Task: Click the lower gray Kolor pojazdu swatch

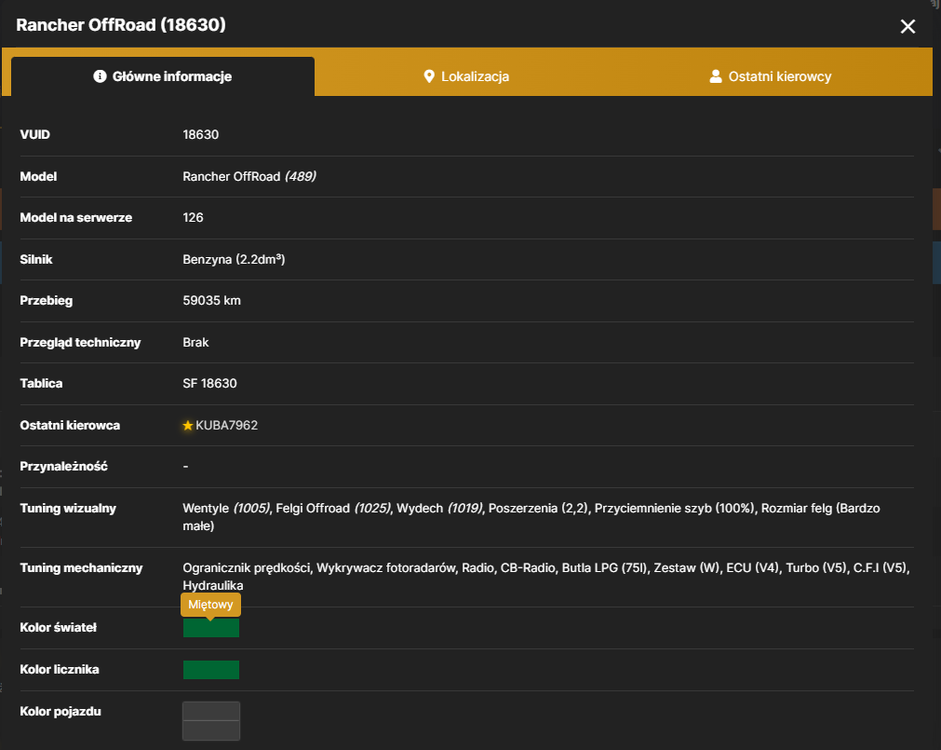Action: 211,730
